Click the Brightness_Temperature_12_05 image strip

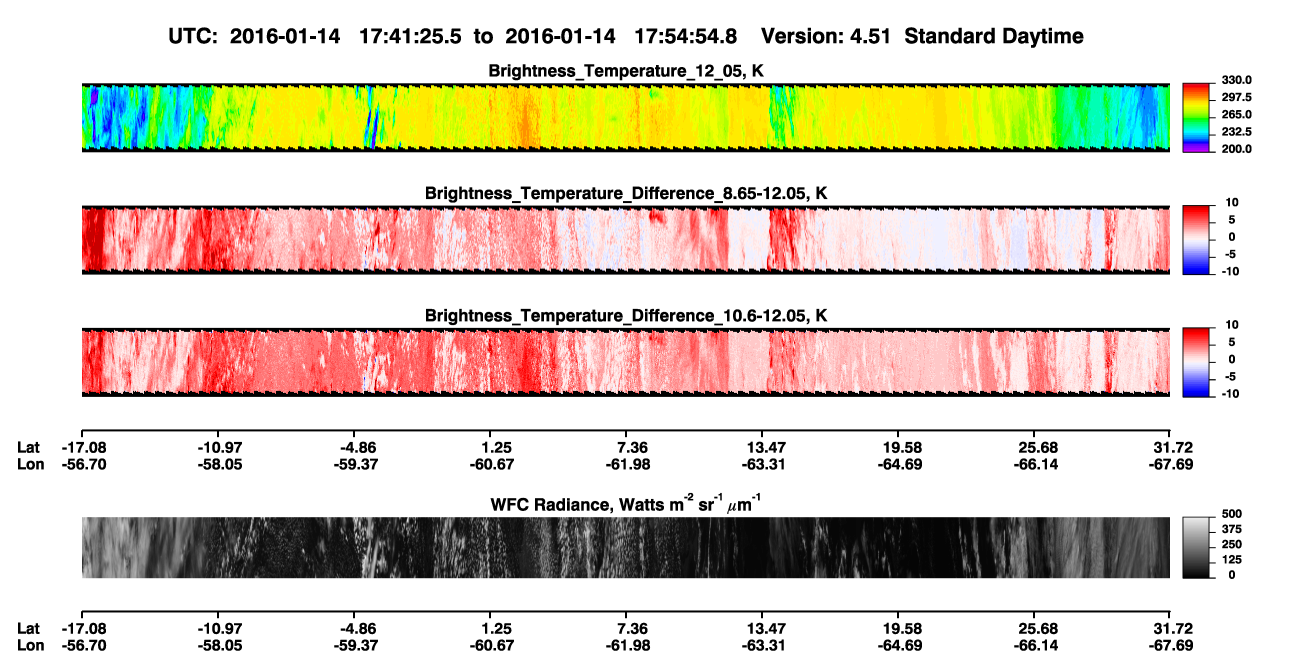[625, 118]
